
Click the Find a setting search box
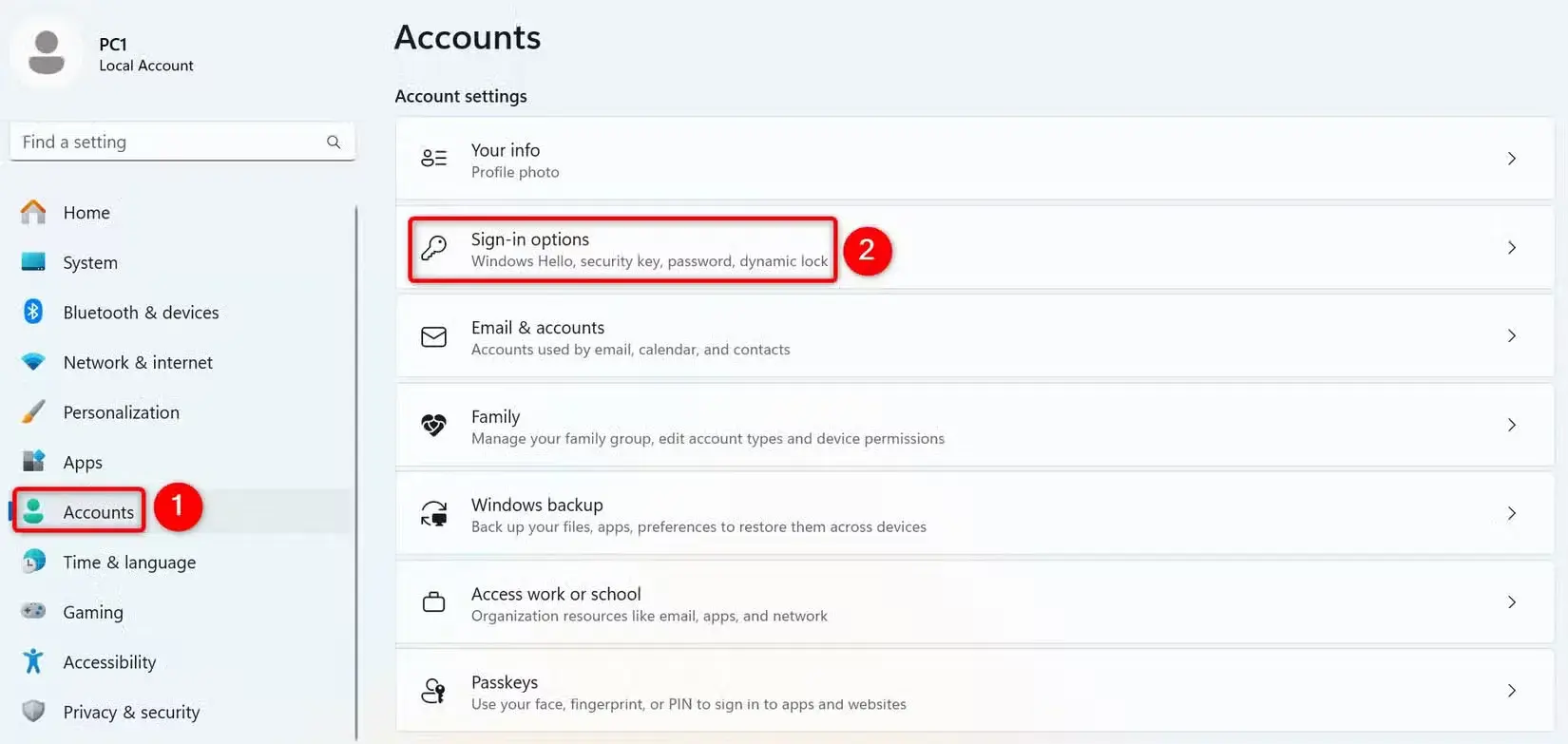(171, 142)
